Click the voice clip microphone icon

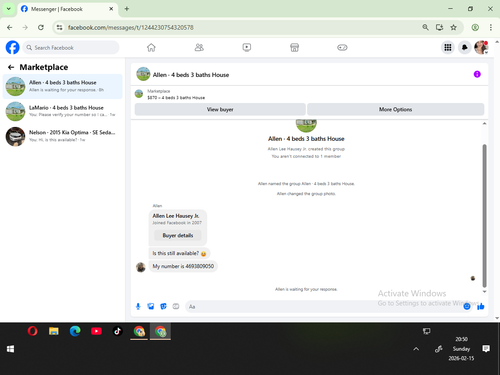pyautogui.click(x=138, y=306)
